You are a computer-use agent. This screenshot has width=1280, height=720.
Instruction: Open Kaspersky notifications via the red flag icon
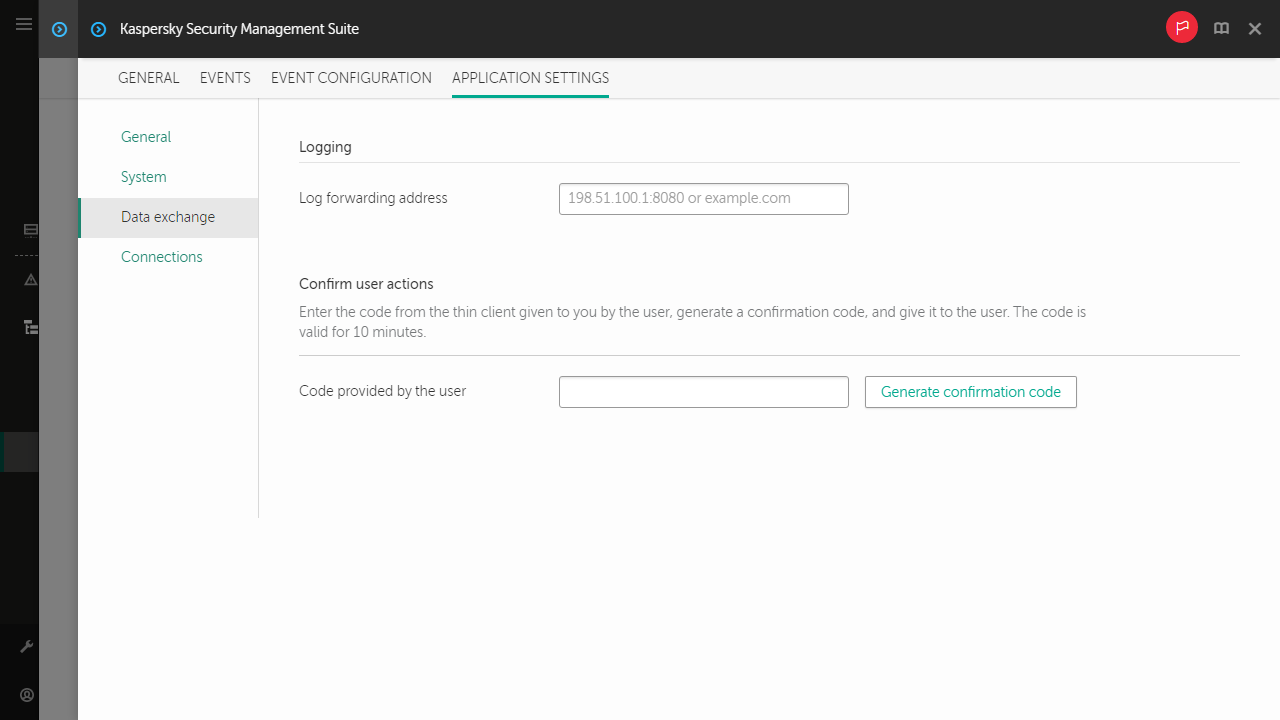click(1181, 27)
